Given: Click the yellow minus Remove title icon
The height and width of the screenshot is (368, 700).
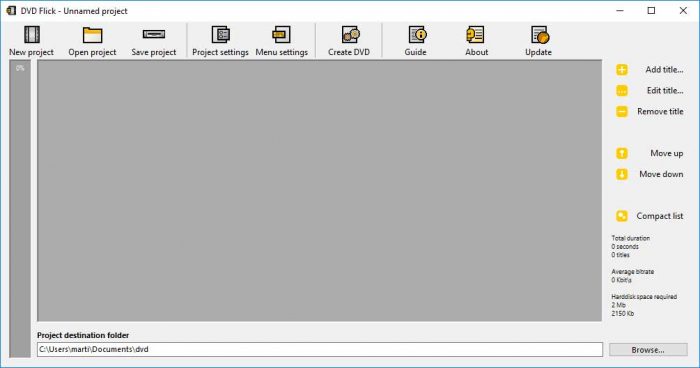Looking at the screenshot, I should tap(621, 112).
